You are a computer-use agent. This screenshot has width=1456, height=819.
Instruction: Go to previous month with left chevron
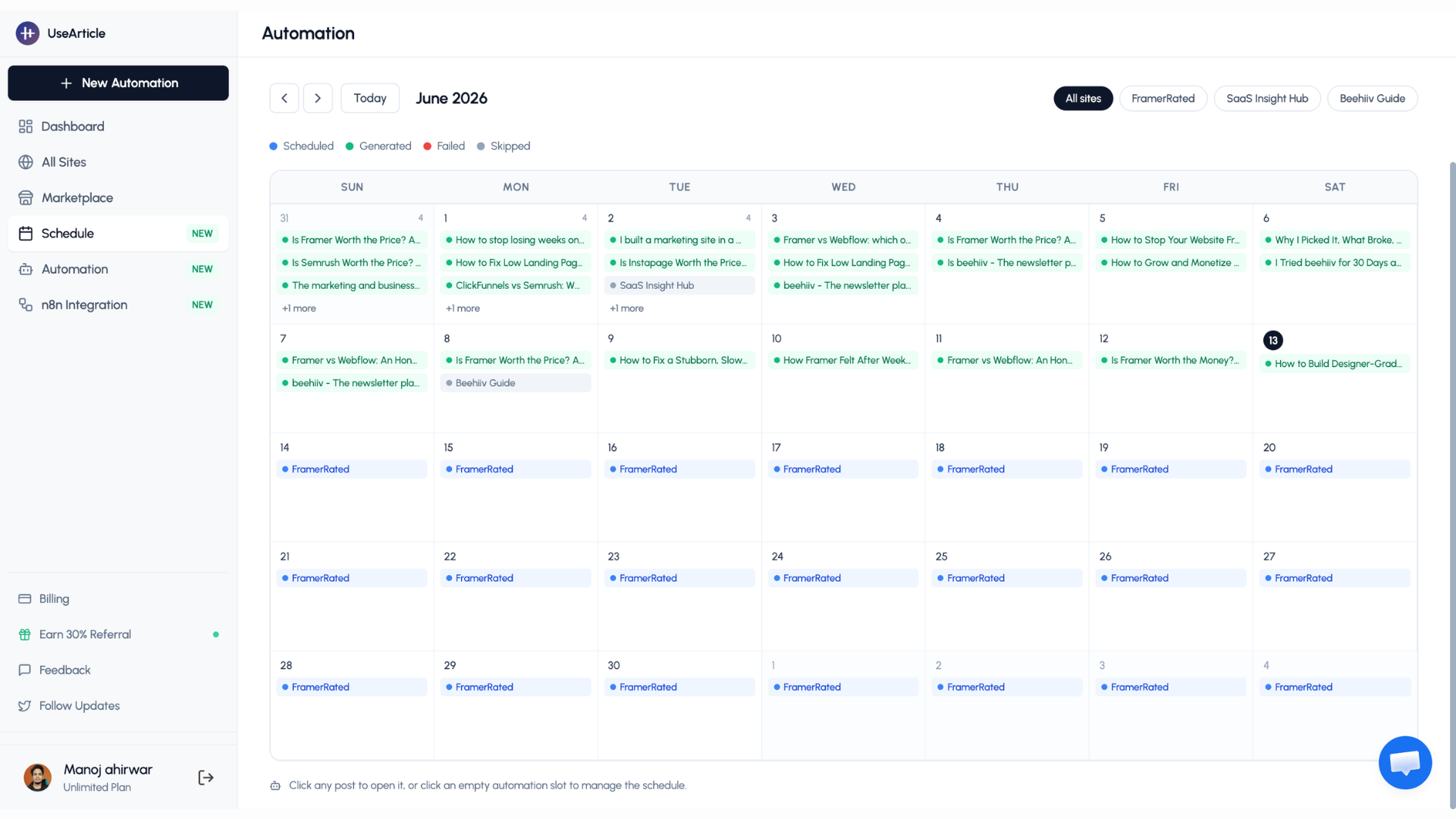[284, 99]
